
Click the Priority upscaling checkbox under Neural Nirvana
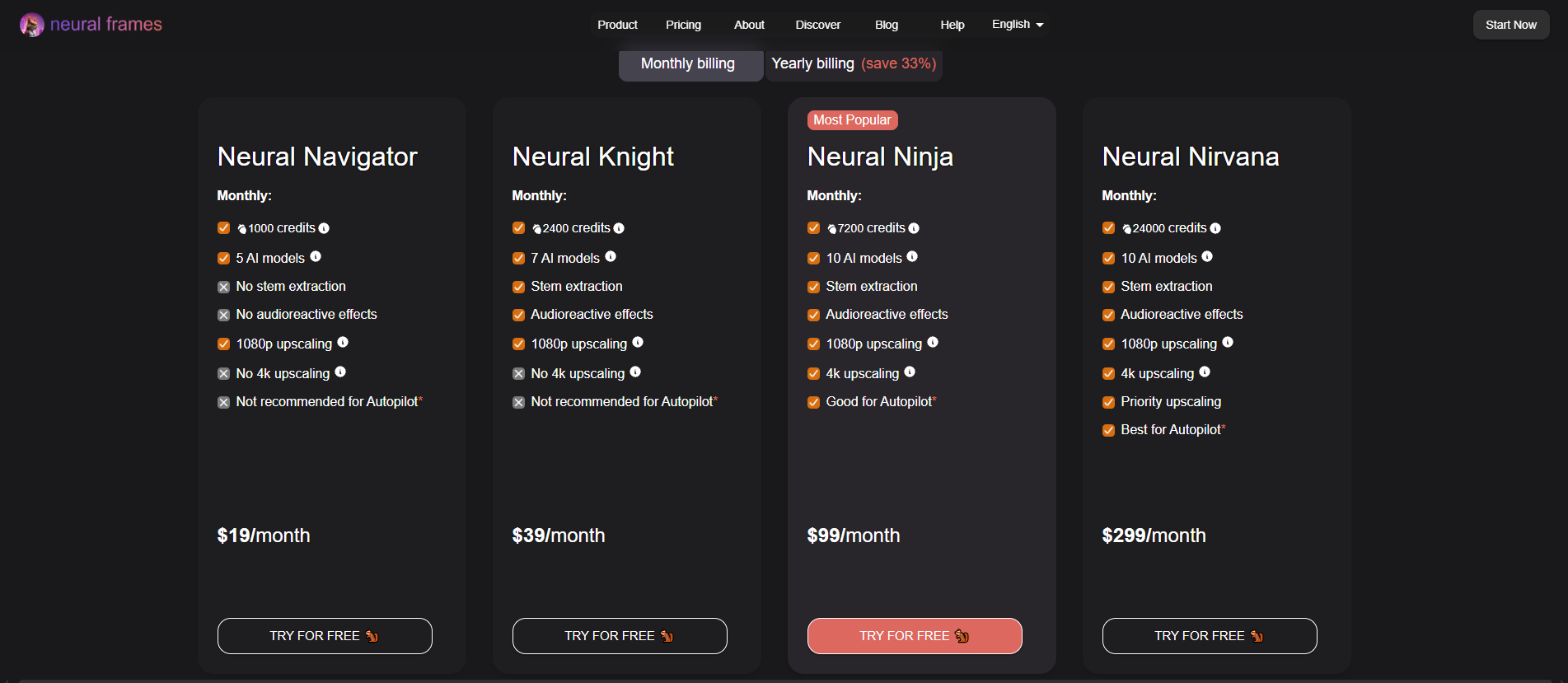[1108, 402]
